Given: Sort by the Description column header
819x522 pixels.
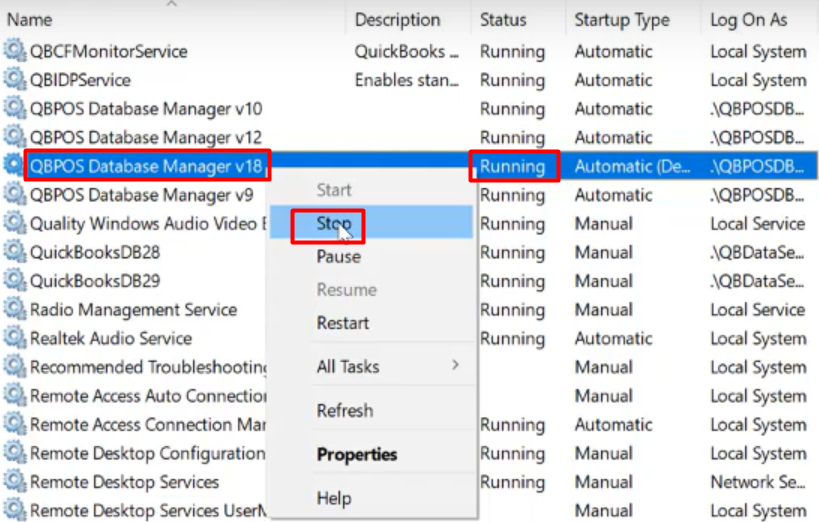Looking at the screenshot, I should click(x=397, y=20).
